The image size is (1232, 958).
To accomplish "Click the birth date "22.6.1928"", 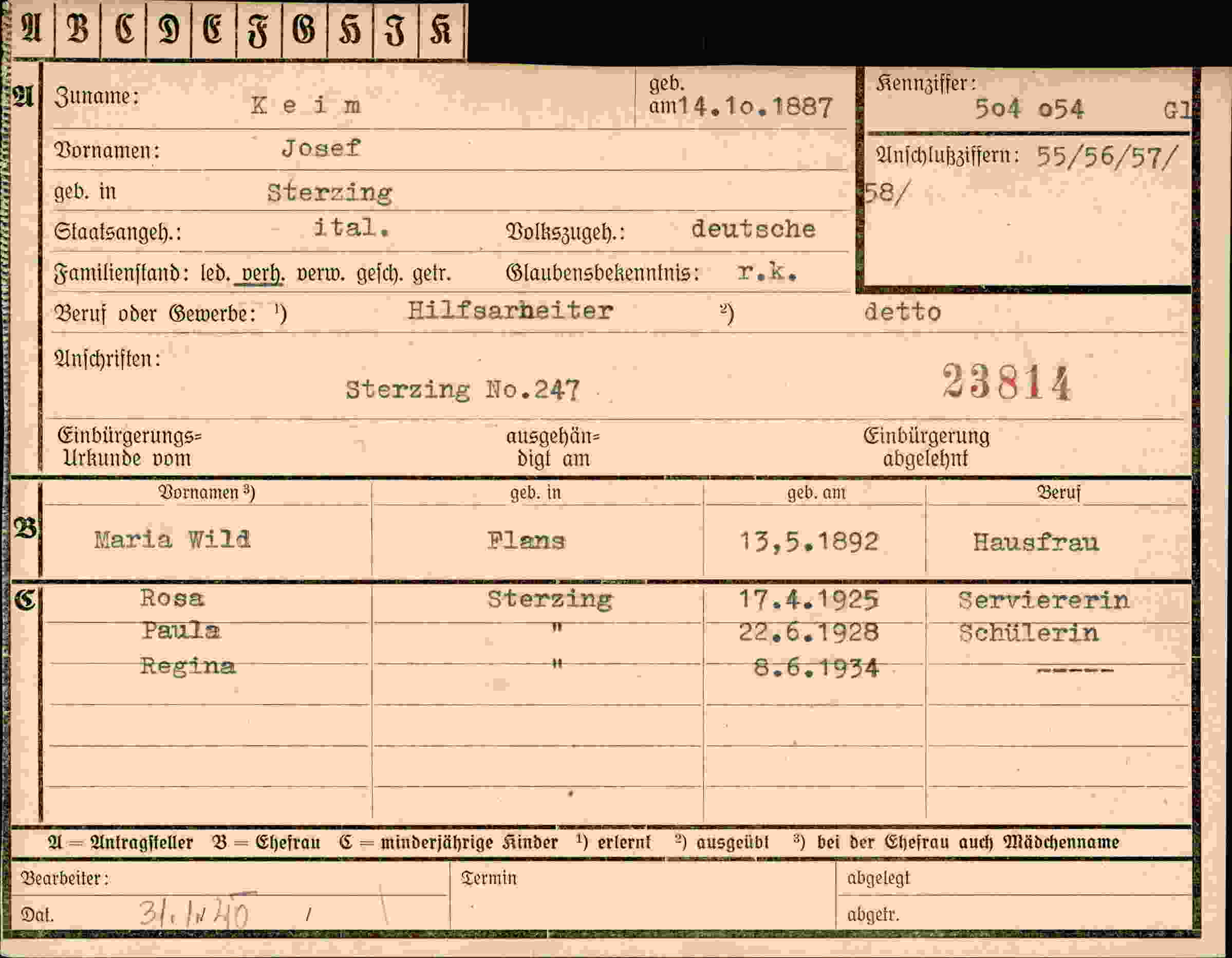I will point(809,633).
